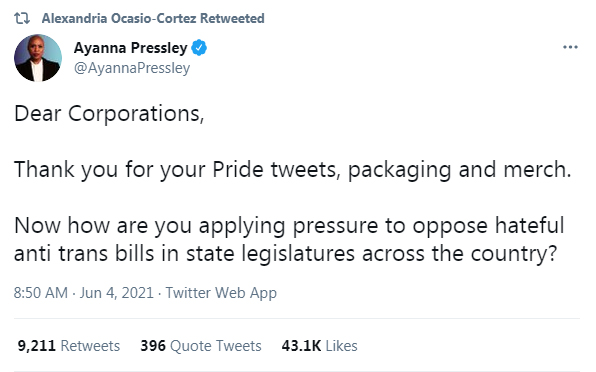Click the word "country?" ending the tweet
The width and height of the screenshot is (596, 372).
pyautogui.click(x=514, y=254)
